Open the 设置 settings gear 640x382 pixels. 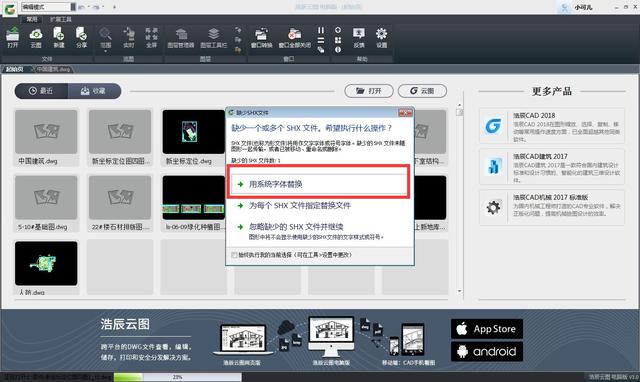[382, 38]
